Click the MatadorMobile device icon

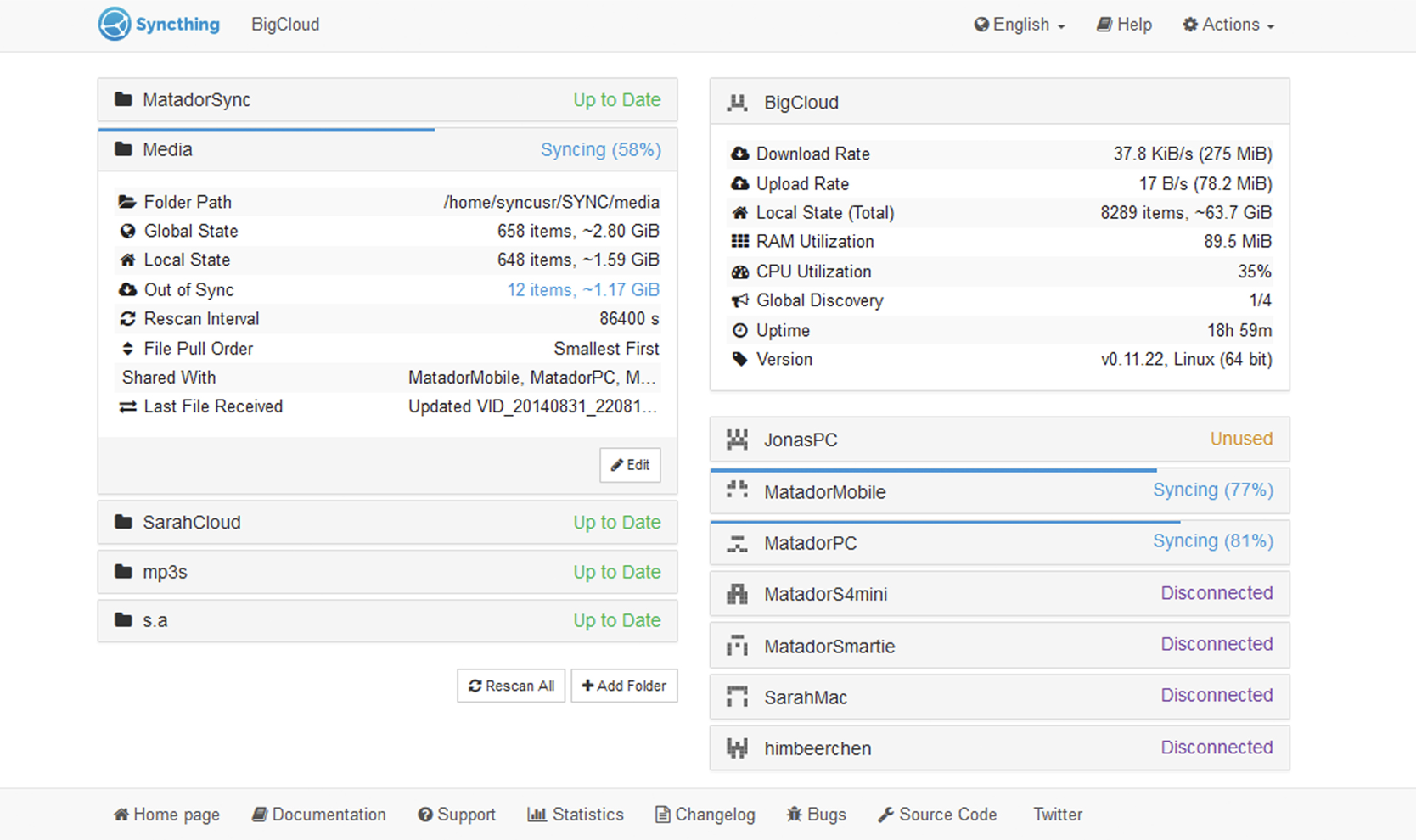pyautogui.click(x=737, y=490)
